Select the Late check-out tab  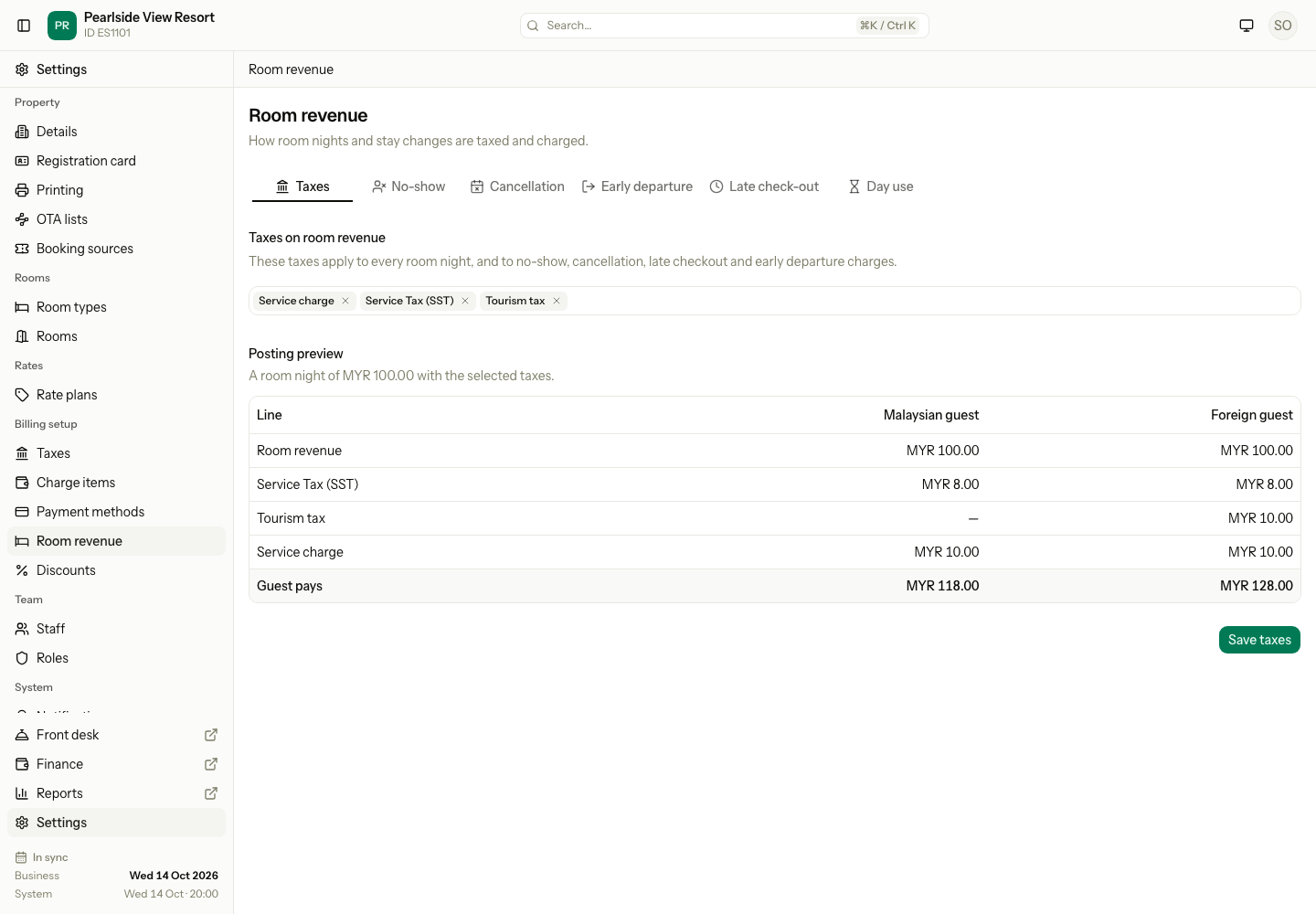(764, 186)
